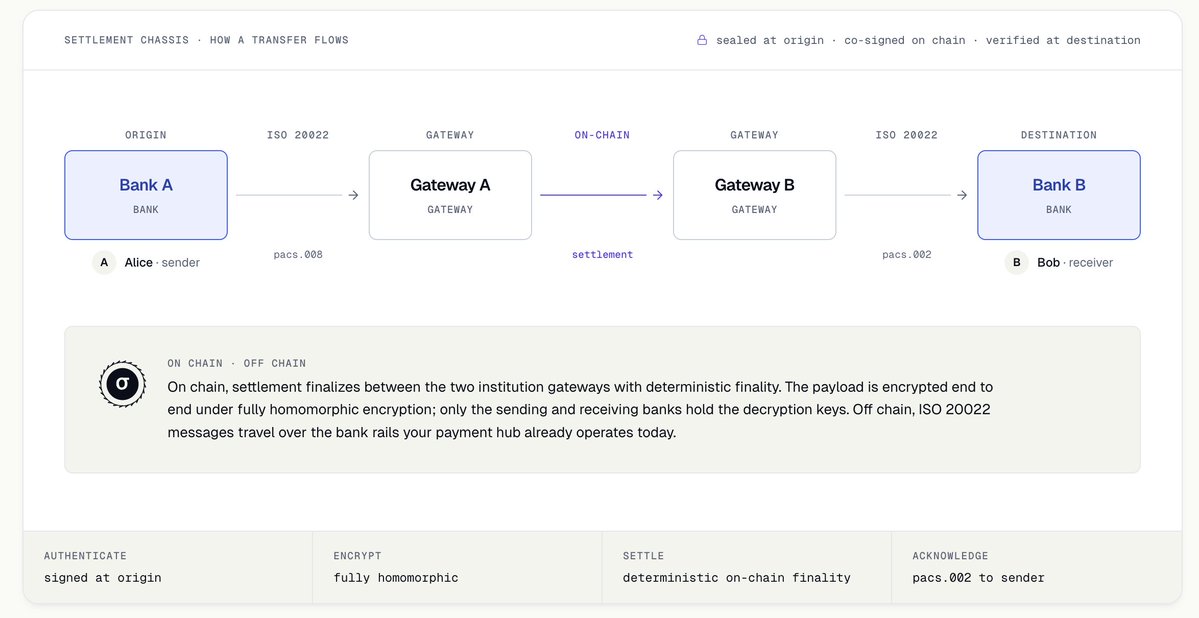Click the pacs.008 message label
The image size is (1199, 618).
click(298, 255)
